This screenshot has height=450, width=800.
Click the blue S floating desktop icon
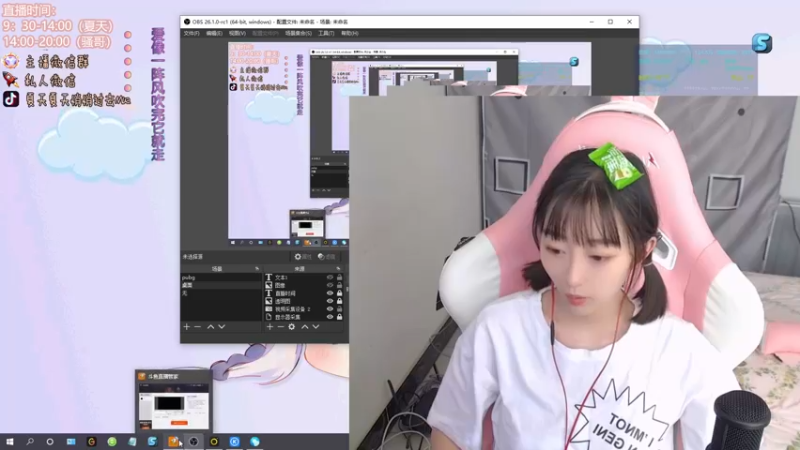pos(762,43)
